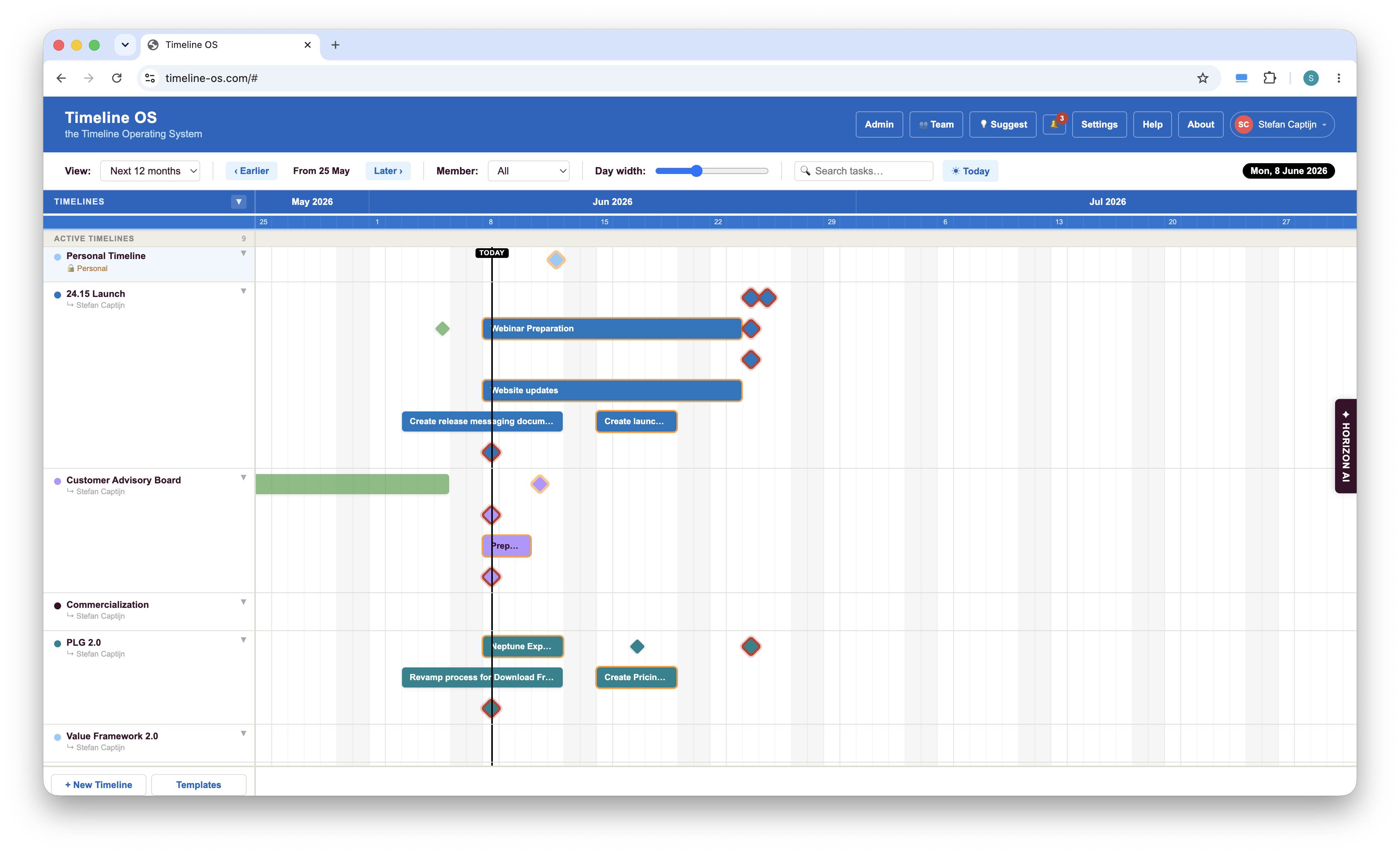The height and width of the screenshot is (853, 1400).
Task: Reload the page
Action: 117,78
